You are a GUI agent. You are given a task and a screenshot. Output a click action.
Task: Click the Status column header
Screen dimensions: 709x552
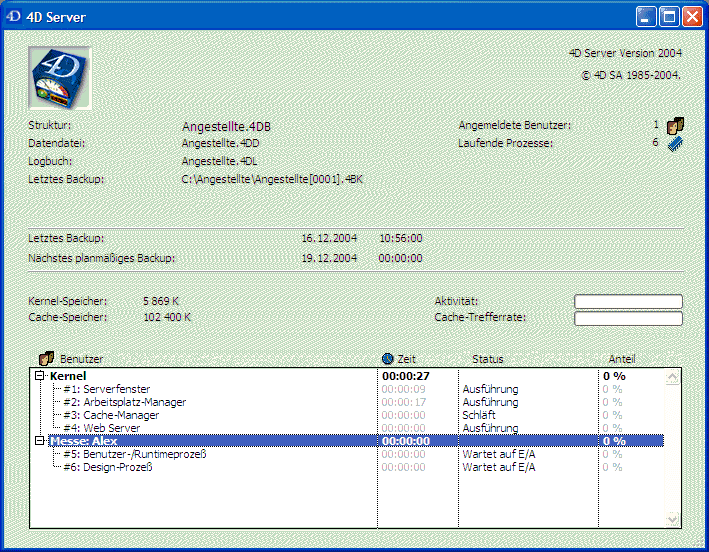point(487,359)
